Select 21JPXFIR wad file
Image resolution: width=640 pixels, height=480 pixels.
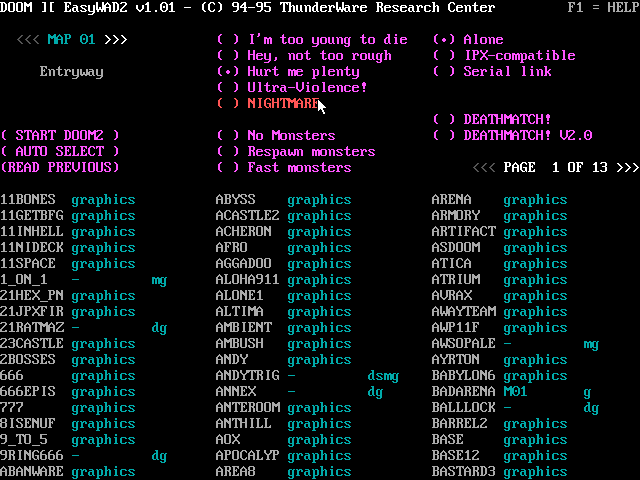point(32,311)
